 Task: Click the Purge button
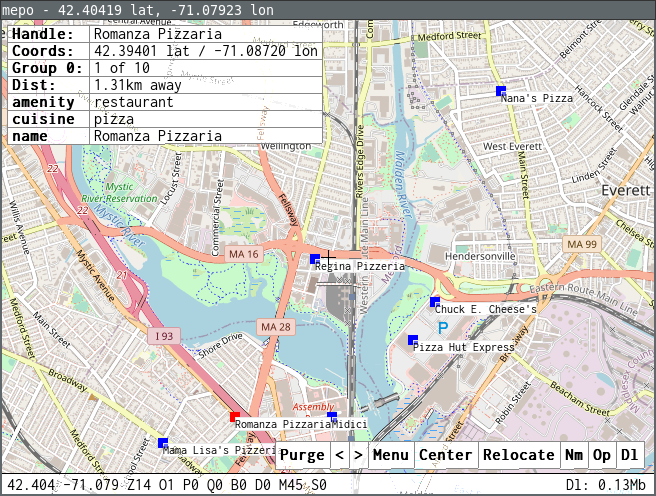tap(302, 455)
